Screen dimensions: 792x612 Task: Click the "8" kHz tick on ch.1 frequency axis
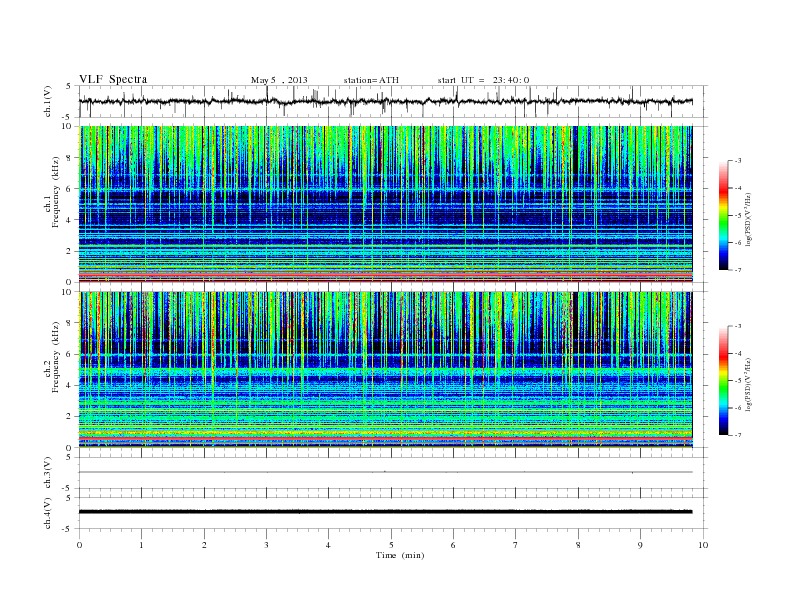(x=69, y=158)
